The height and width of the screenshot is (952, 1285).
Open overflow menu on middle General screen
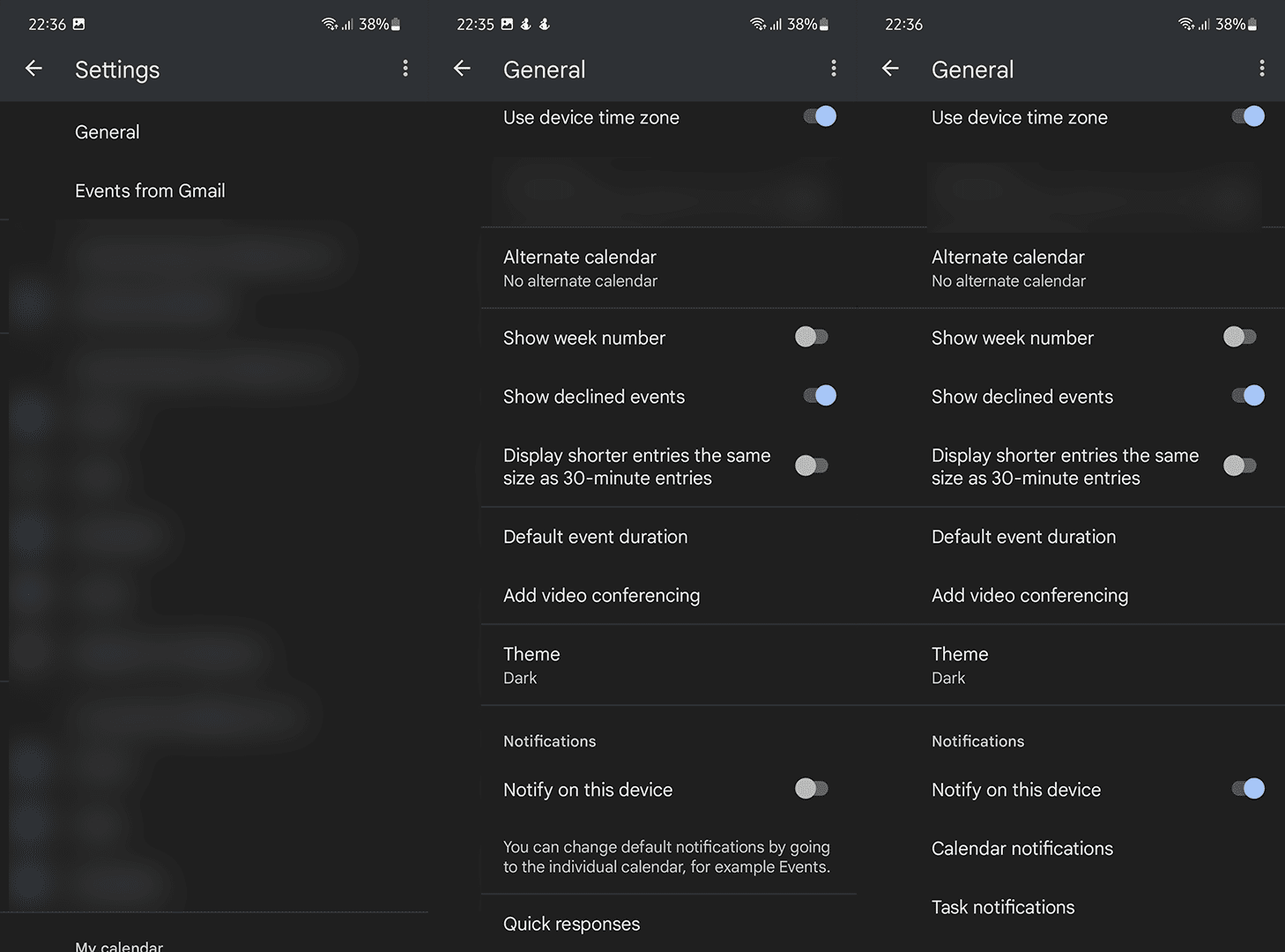tap(834, 69)
